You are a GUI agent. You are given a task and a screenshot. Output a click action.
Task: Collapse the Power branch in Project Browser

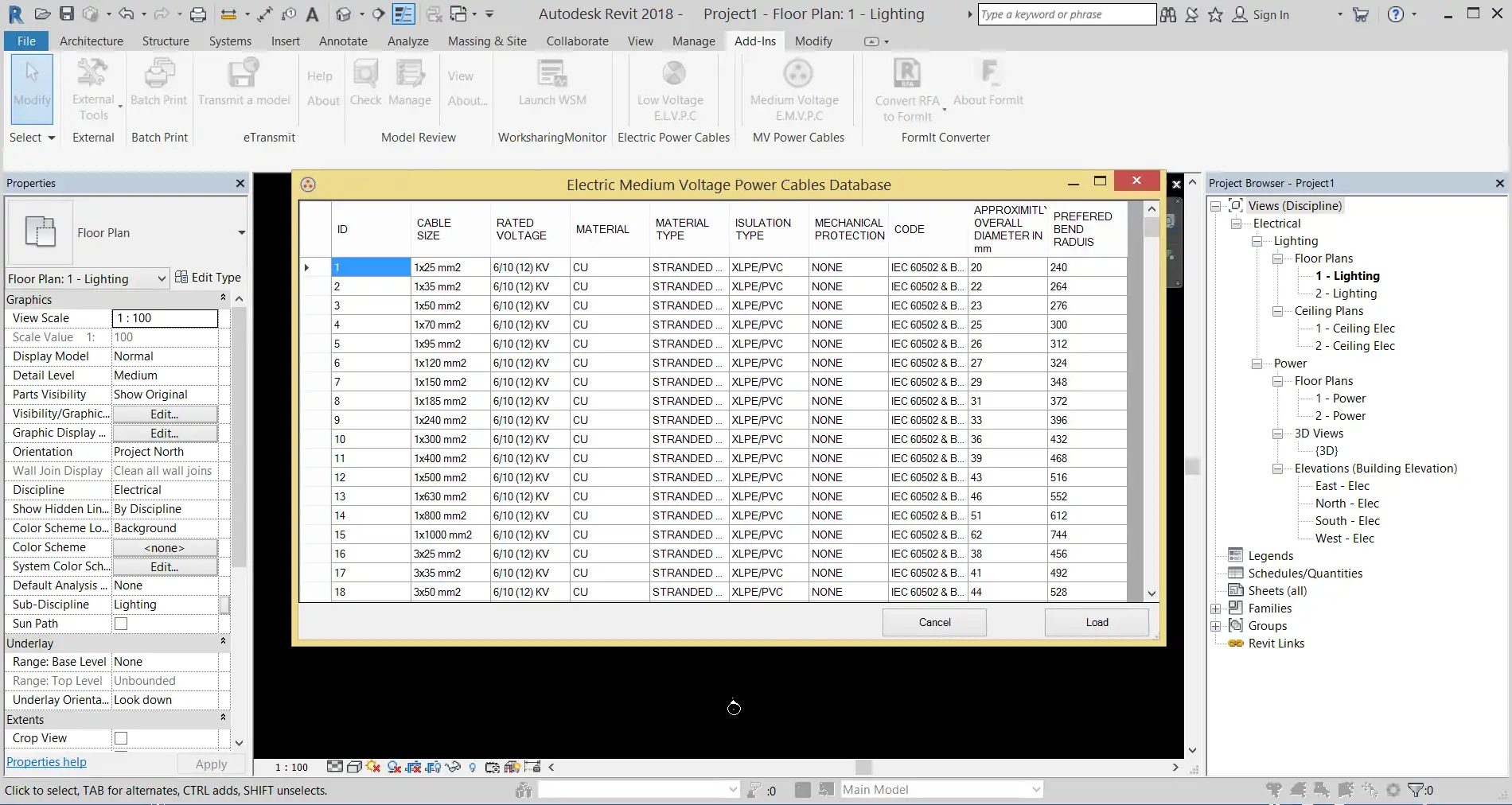(x=1257, y=364)
